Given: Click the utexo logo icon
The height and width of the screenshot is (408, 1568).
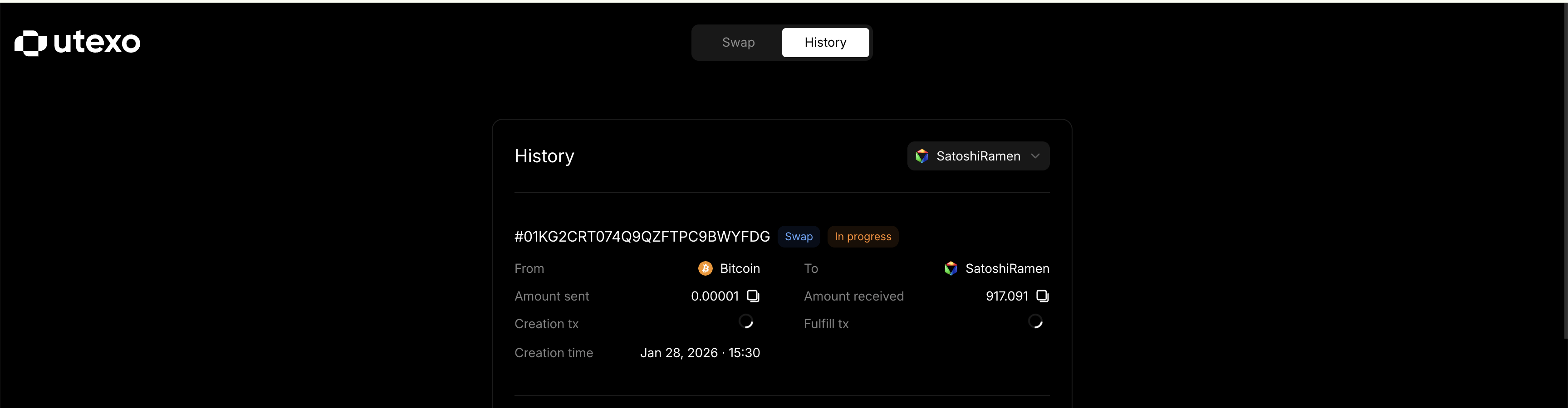Looking at the screenshot, I should [30, 43].
